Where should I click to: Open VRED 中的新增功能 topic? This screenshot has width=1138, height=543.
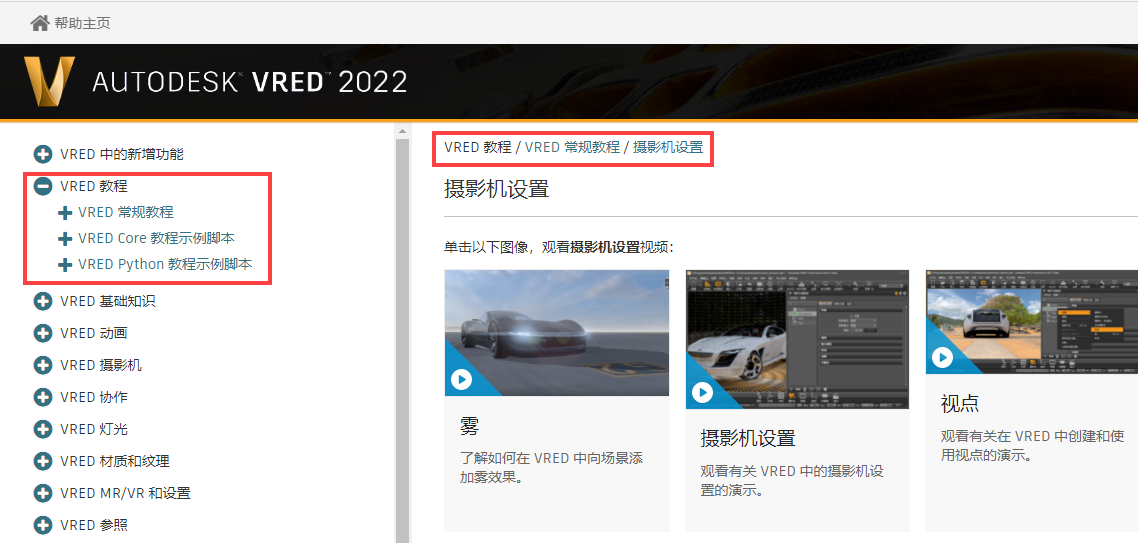coord(122,154)
